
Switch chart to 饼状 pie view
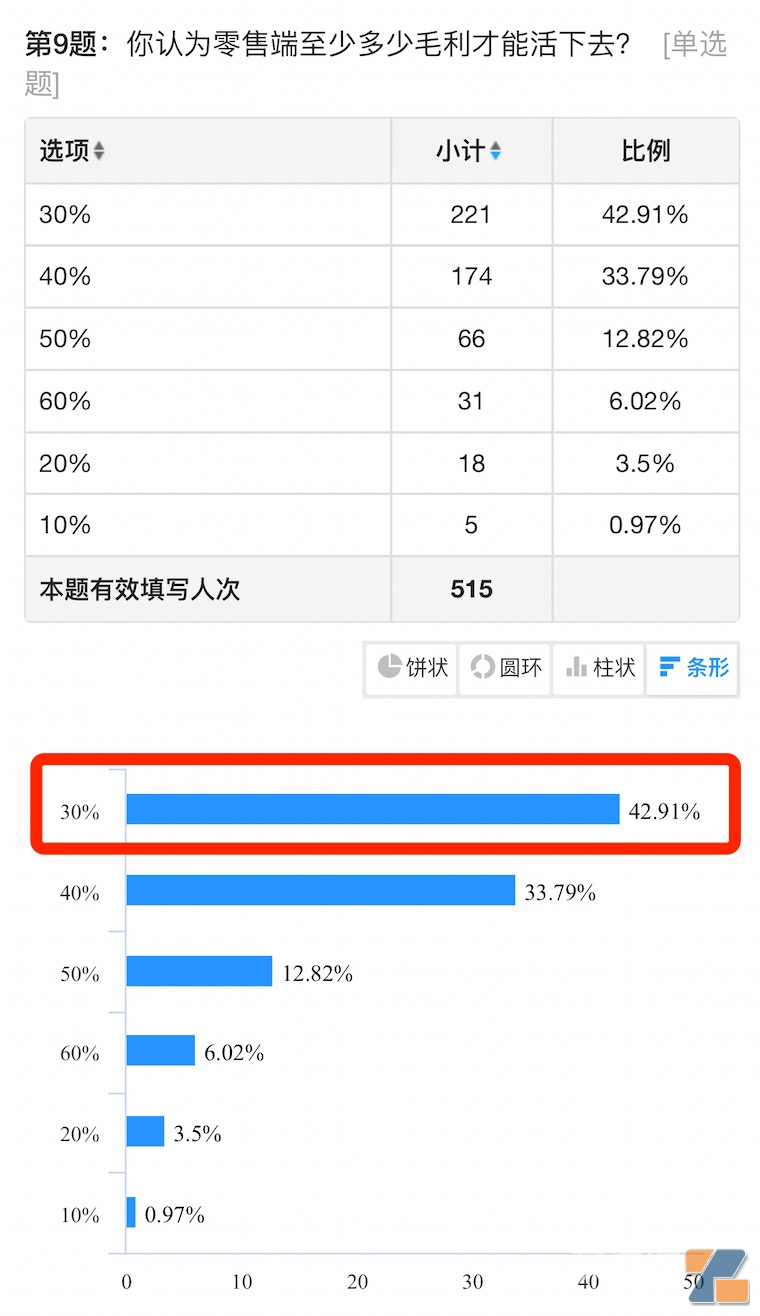(412, 667)
